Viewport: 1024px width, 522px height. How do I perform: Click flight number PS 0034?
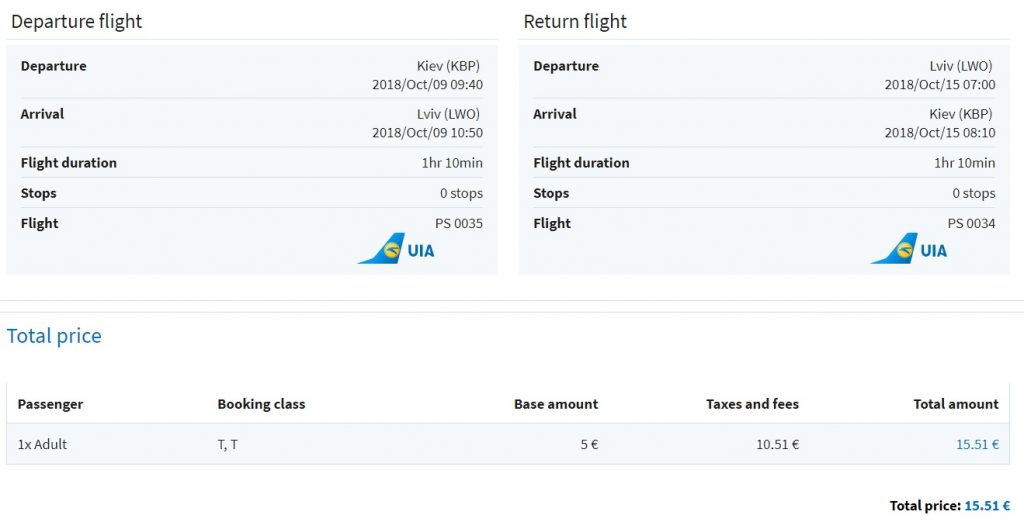[971, 223]
